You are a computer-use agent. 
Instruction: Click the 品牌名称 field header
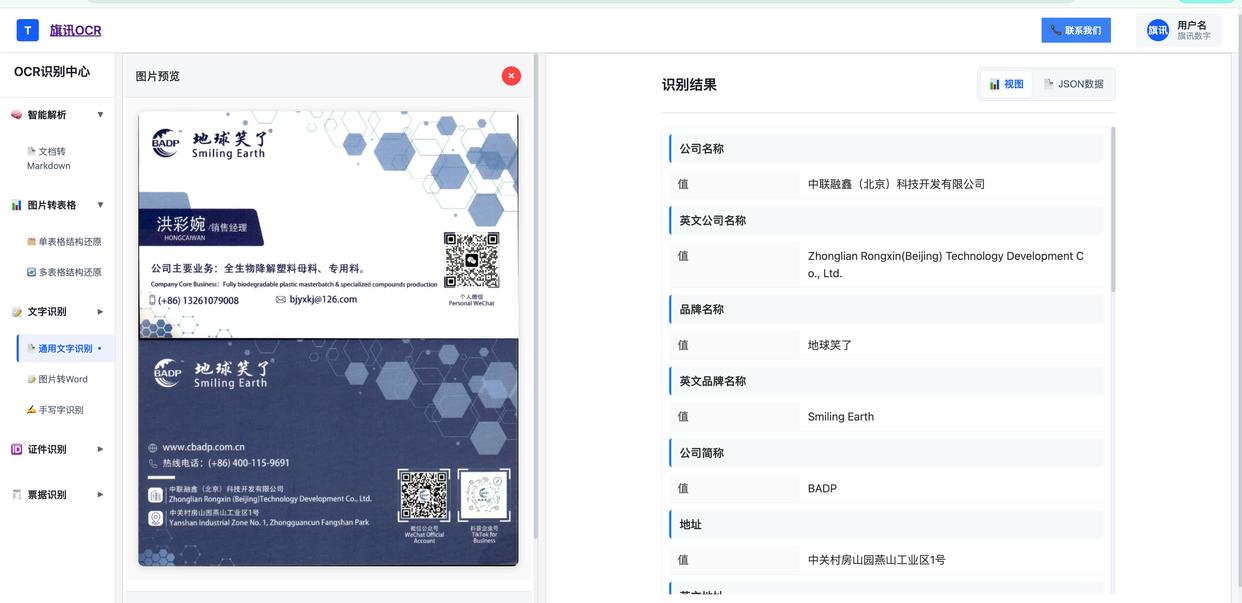886,309
